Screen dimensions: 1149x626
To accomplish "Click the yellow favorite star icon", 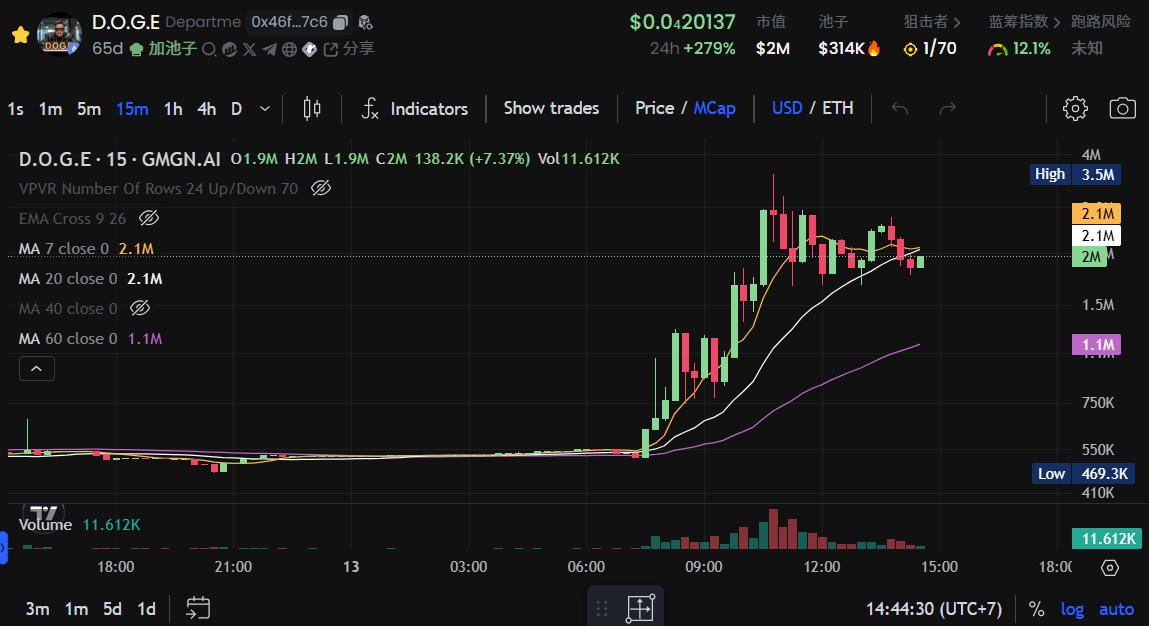I will tap(19, 35).
